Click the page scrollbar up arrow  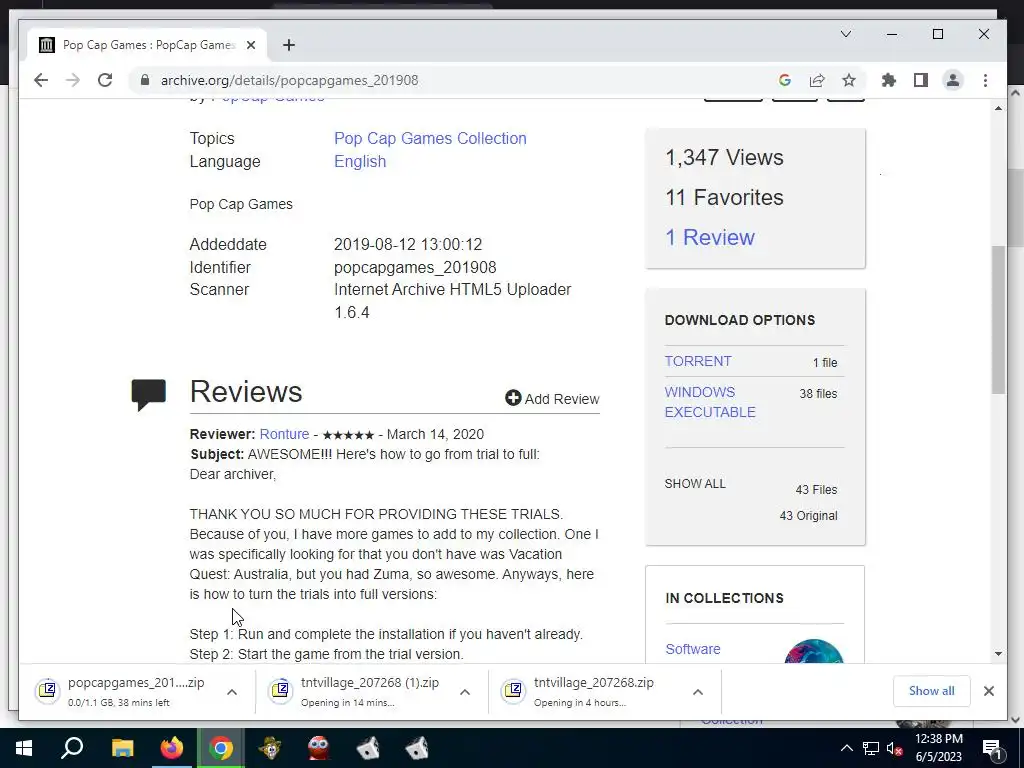[998, 108]
